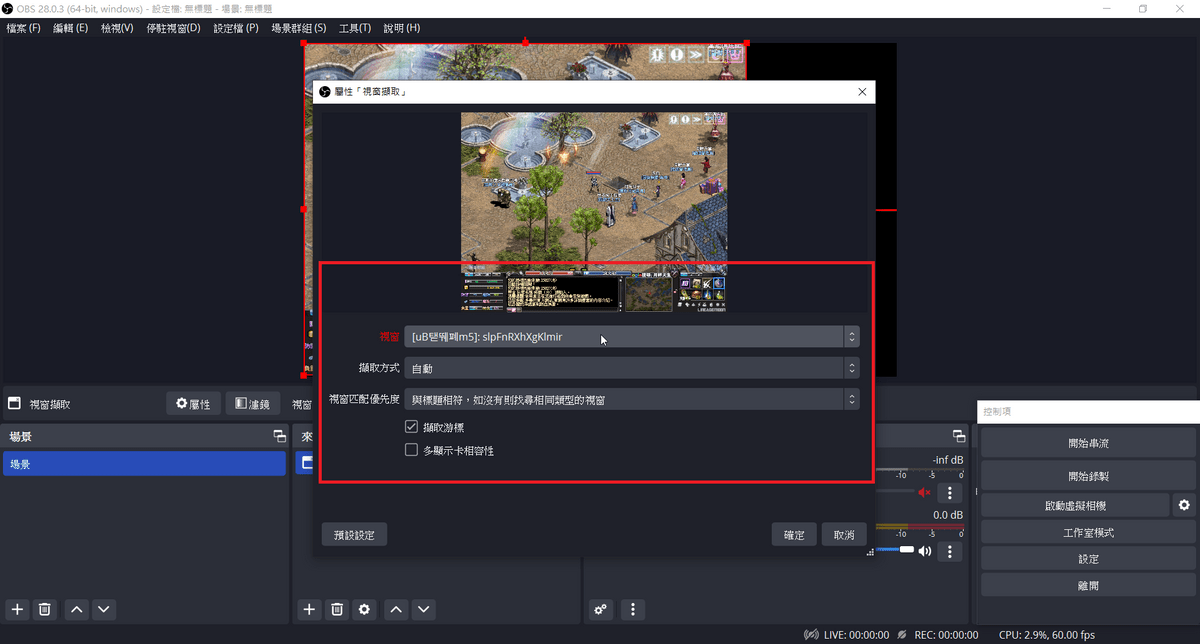Click the 預設設定 button in properties dialog
Screen dimensions: 1200x644
[354, 534]
